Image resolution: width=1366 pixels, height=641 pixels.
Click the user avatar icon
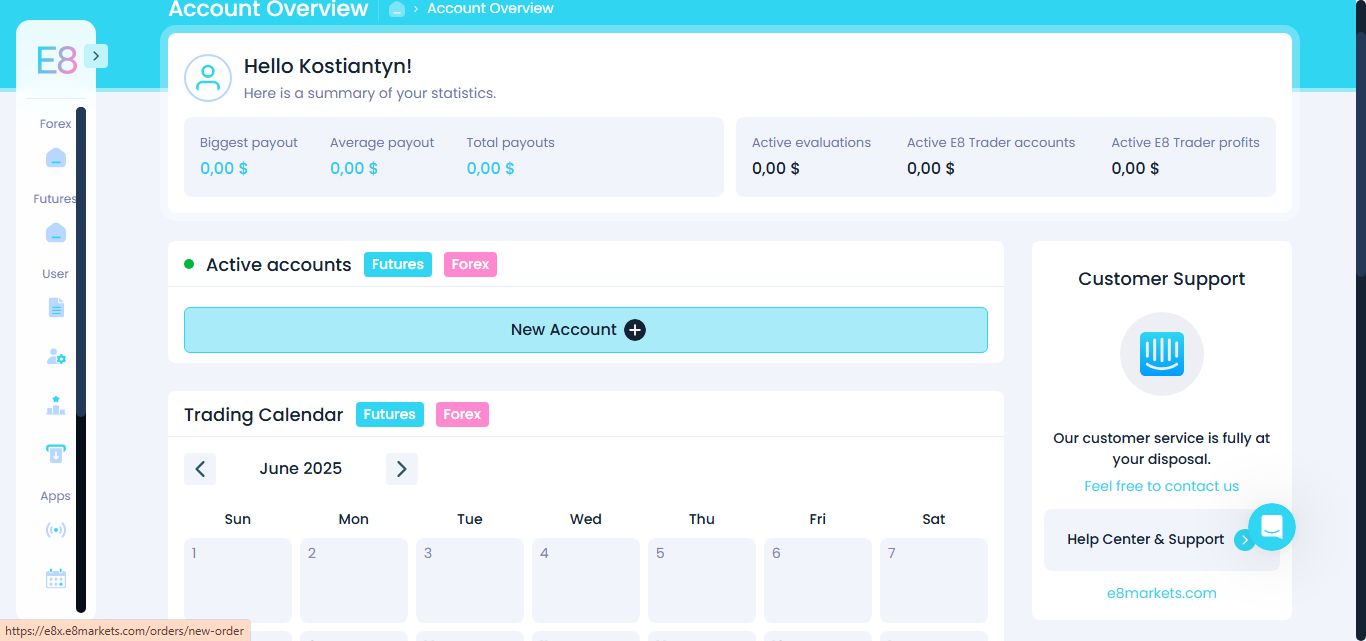click(x=208, y=78)
